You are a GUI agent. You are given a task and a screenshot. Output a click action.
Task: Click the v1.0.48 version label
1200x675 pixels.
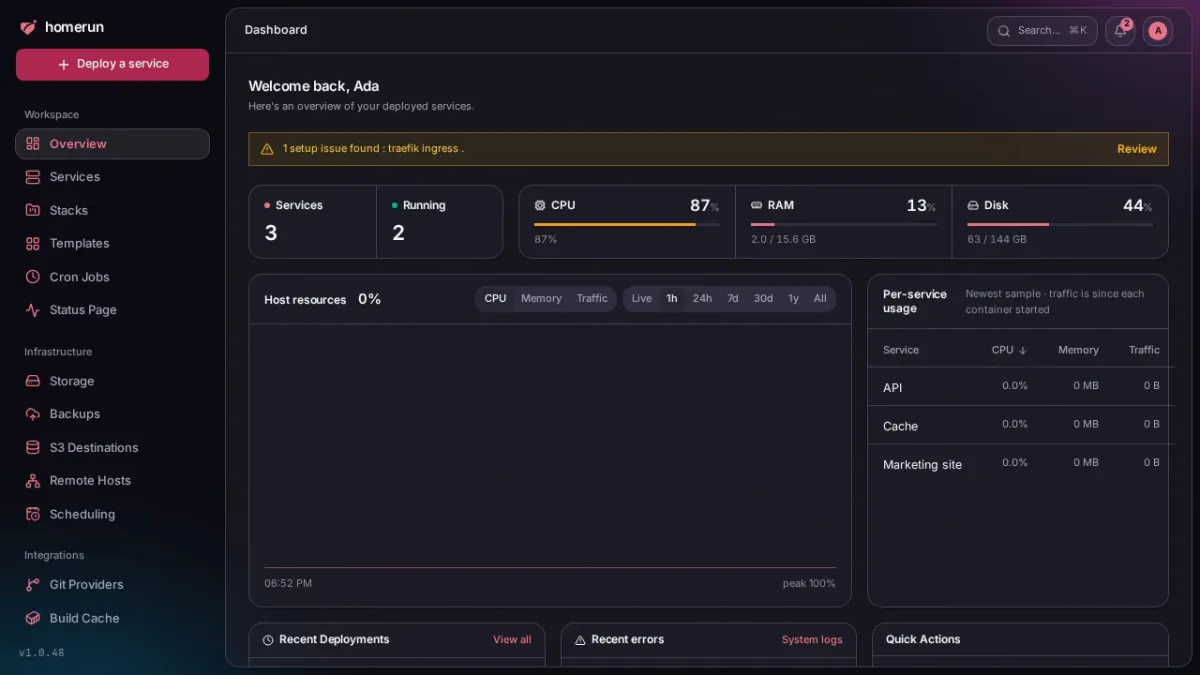coord(41,653)
